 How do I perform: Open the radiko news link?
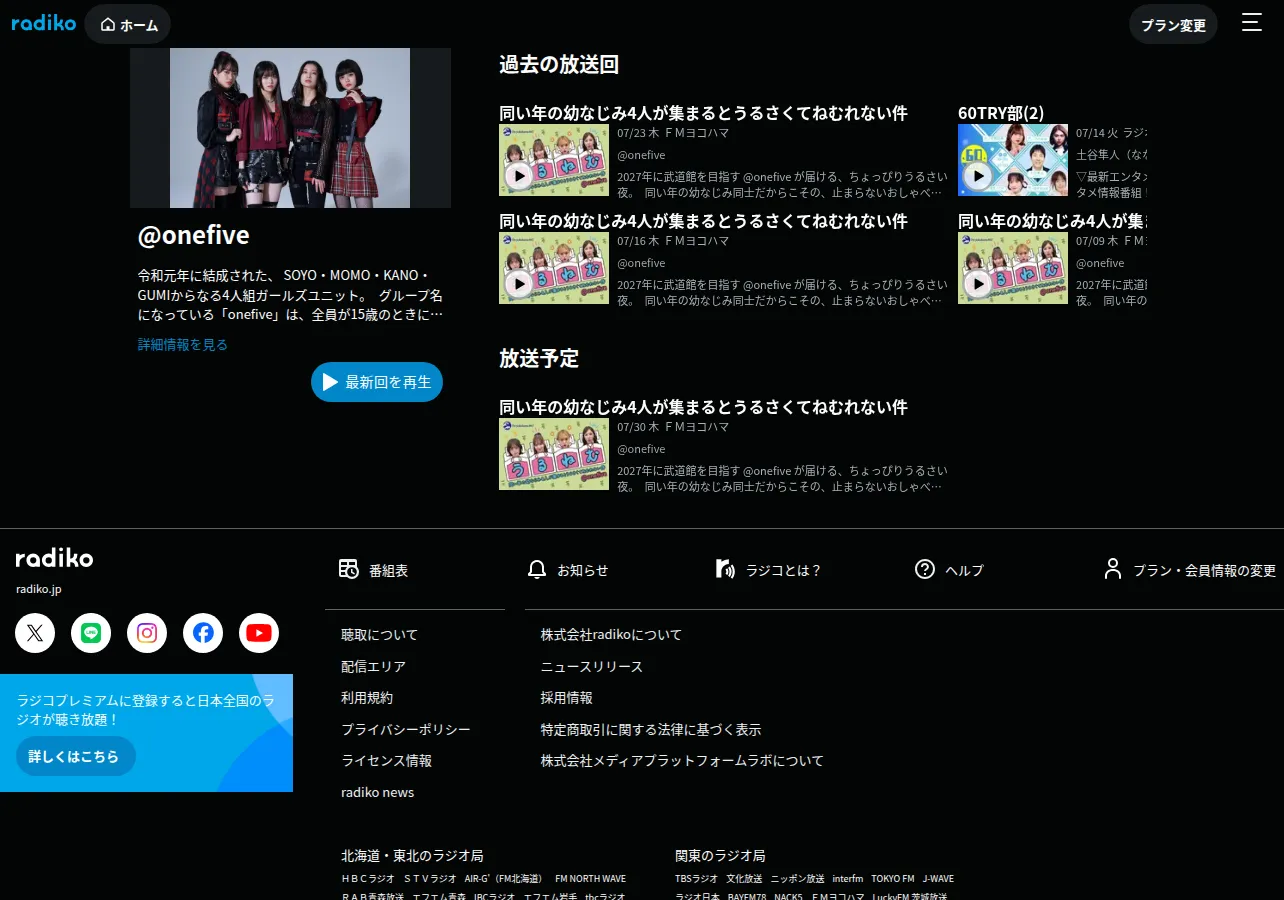[377, 793]
